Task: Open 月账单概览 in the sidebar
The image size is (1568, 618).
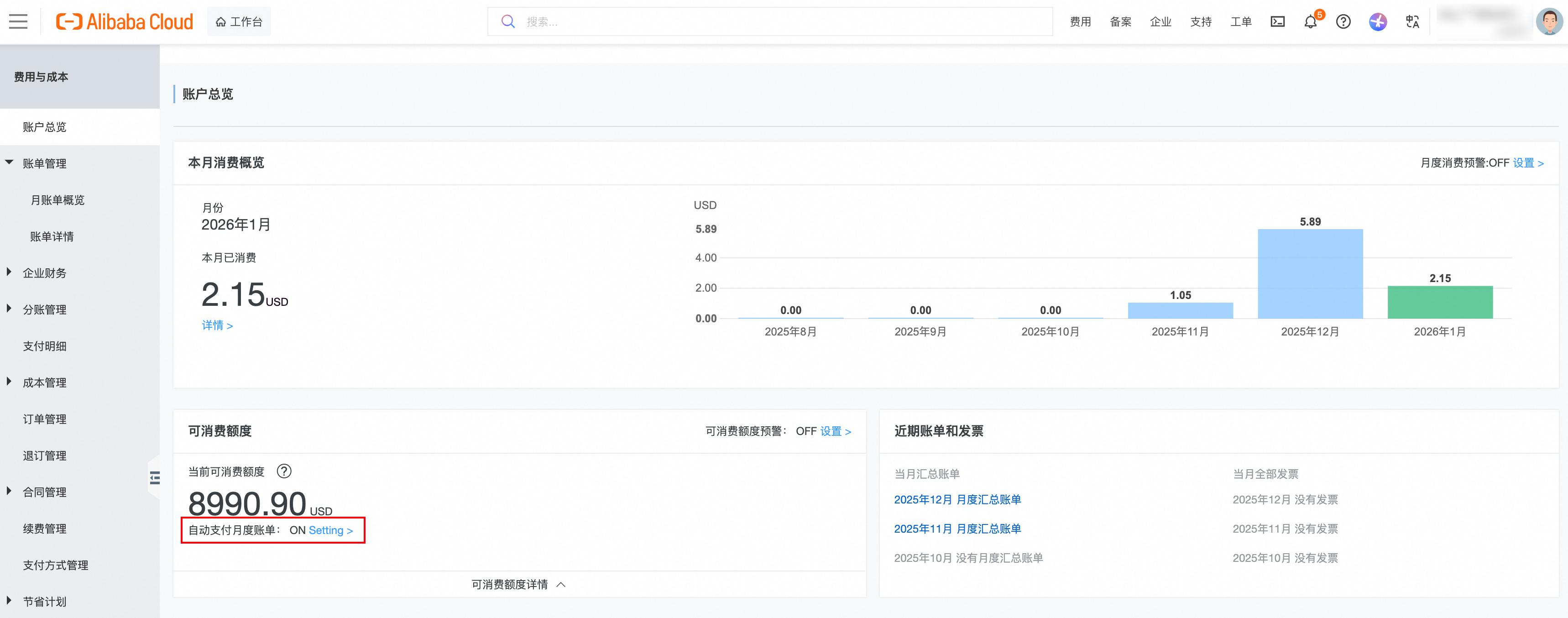Action: (x=57, y=200)
